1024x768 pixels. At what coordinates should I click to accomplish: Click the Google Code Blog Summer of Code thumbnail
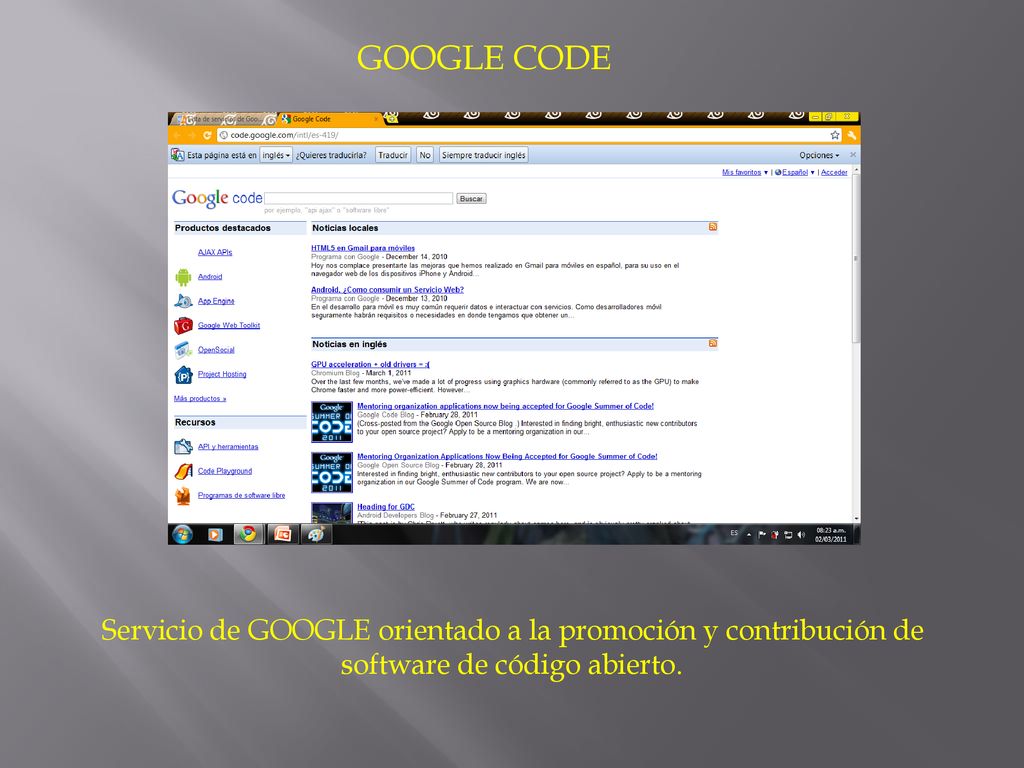click(x=332, y=422)
